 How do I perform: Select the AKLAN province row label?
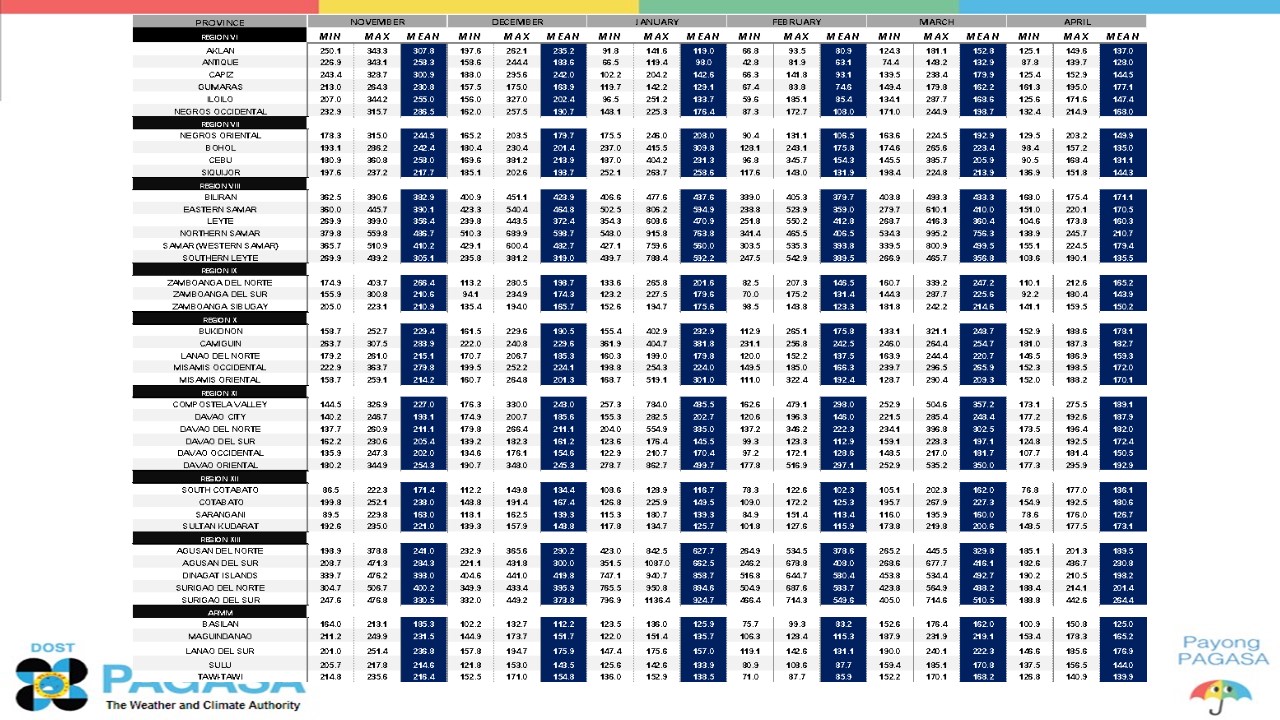220,50
